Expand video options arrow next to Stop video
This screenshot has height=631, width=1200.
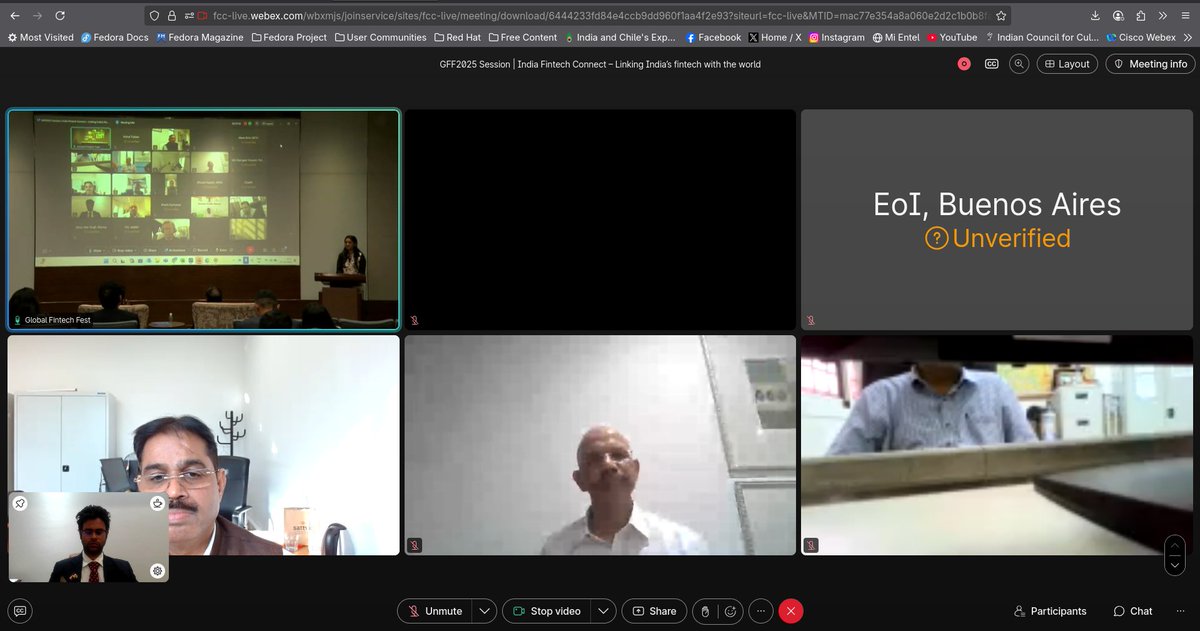(x=603, y=611)
